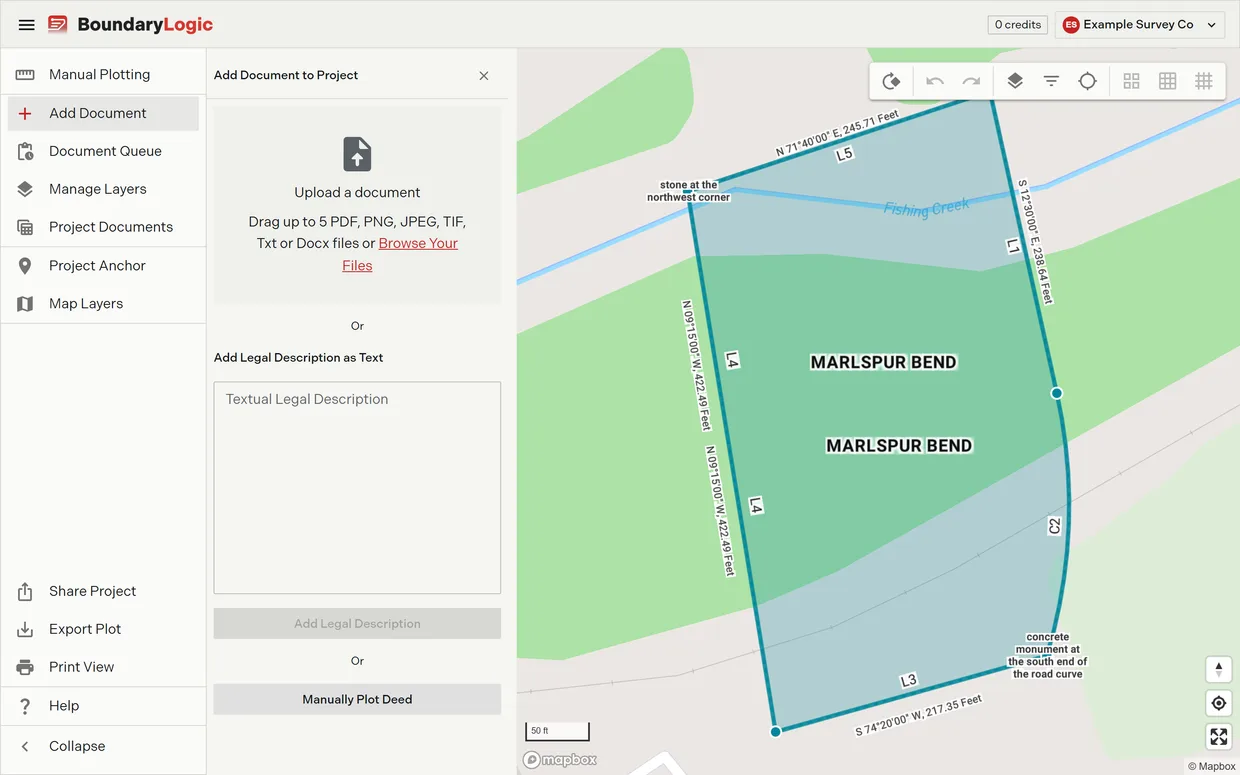Click the Project Anchor pin icon
Screen dimensions: 1240x775
(x=25, y=266)
